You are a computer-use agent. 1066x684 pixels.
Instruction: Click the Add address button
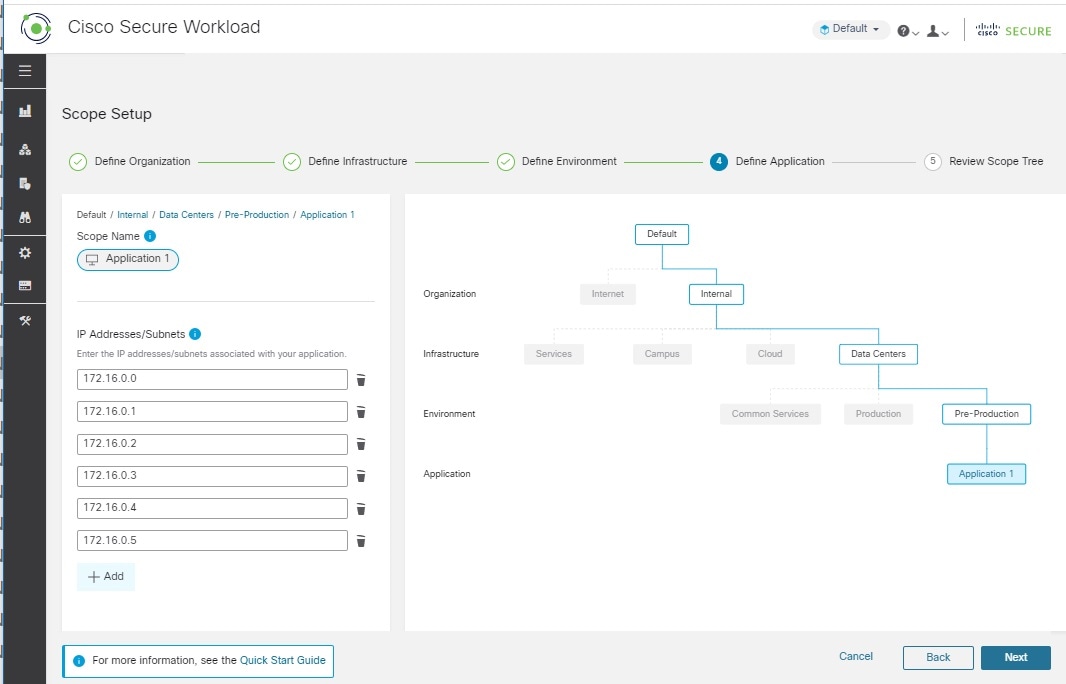click(x=105, y=577)
